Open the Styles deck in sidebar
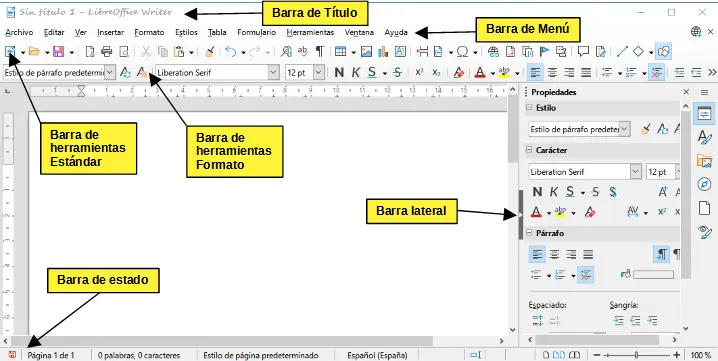The height and width of the screenshot is (361, 718). click(704, 137)
